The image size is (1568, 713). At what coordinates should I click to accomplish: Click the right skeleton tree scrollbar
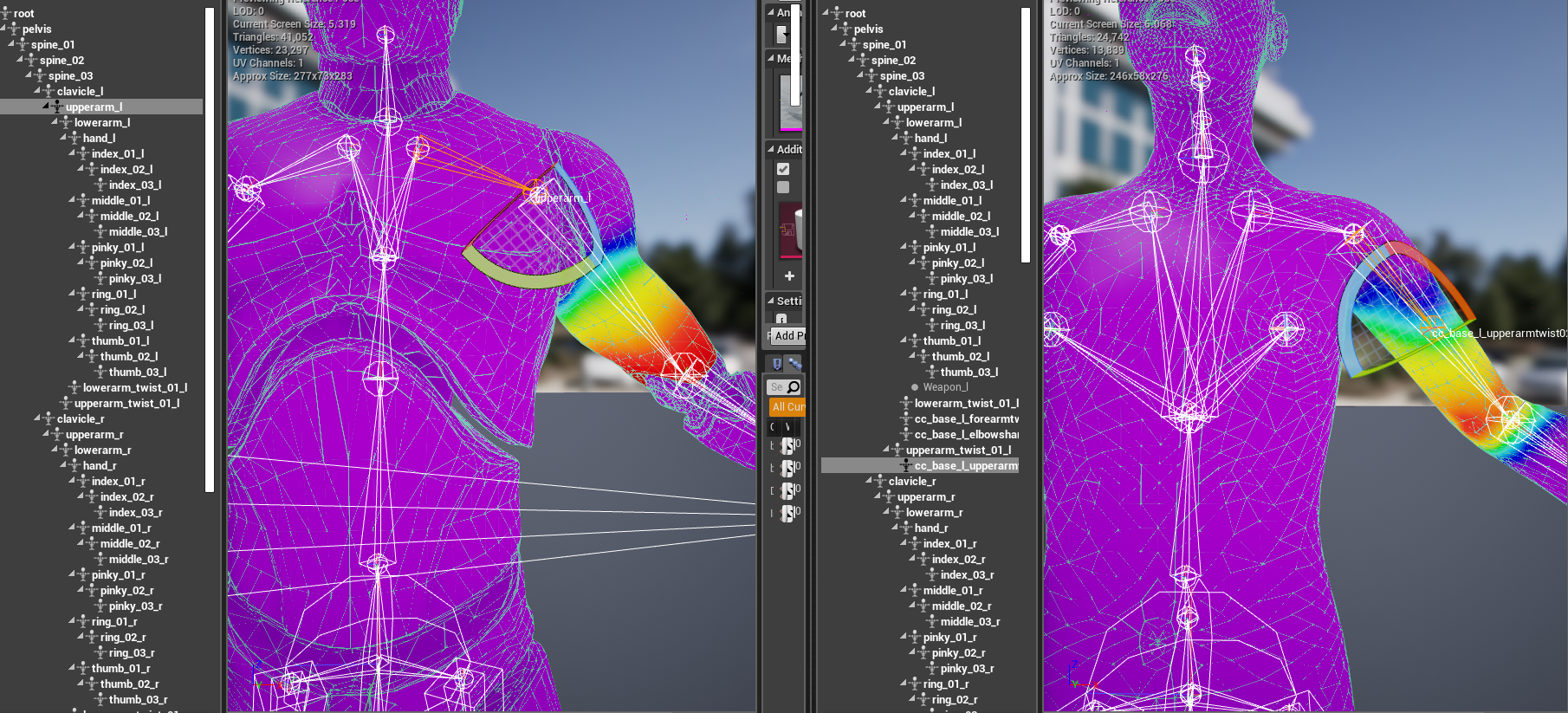(x=1026, y=135)
